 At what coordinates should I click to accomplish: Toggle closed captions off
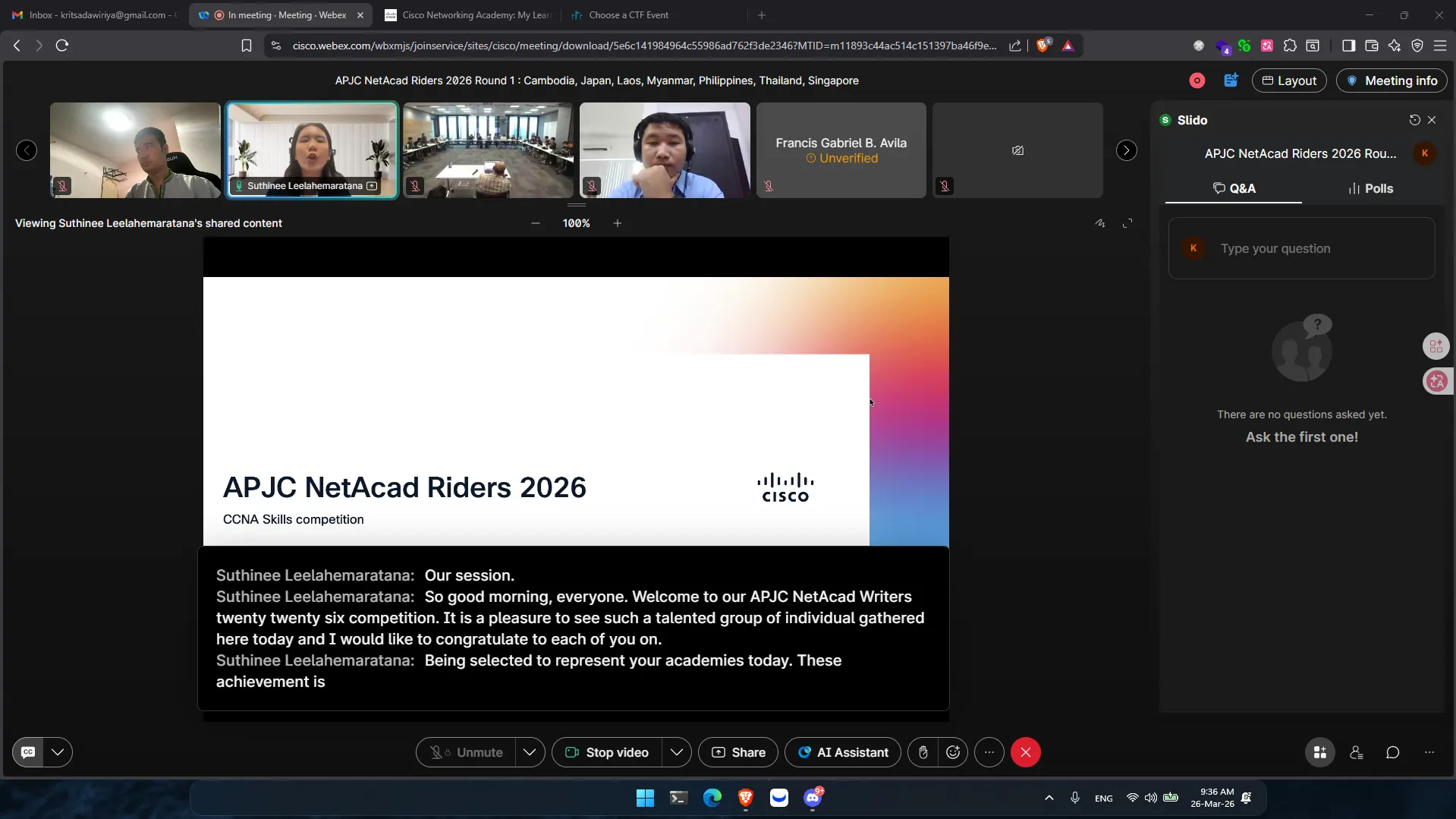pyautogui.click(x=28, y=752)
